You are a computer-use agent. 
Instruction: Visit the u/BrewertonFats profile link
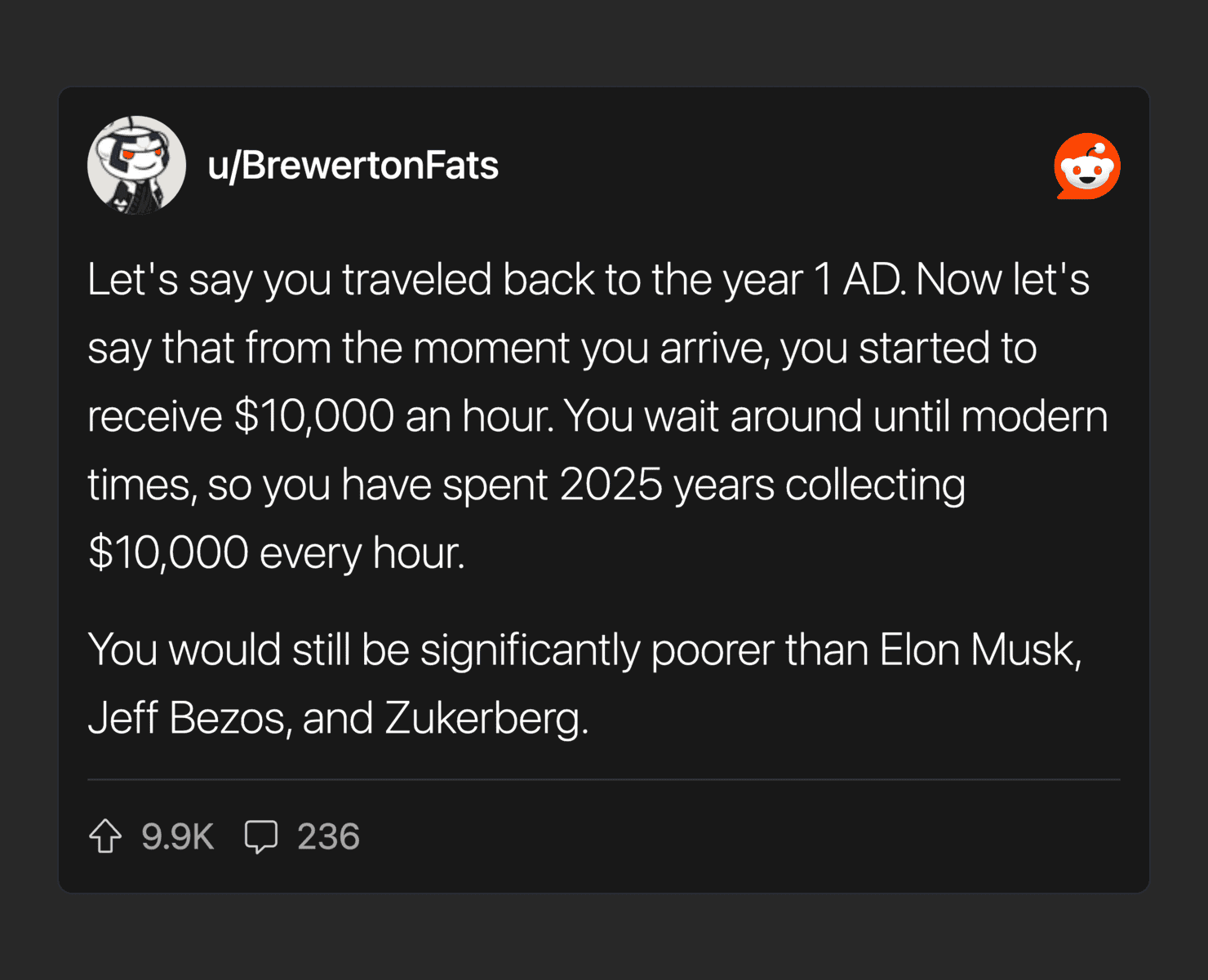point(353,166)
